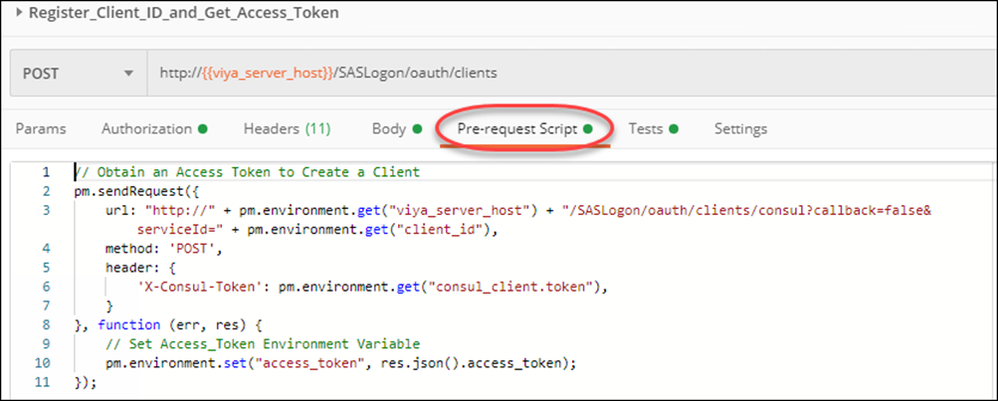The image size is (998, 401).
Task: Switch to the Tests tab
Action: tap(645, 129)
